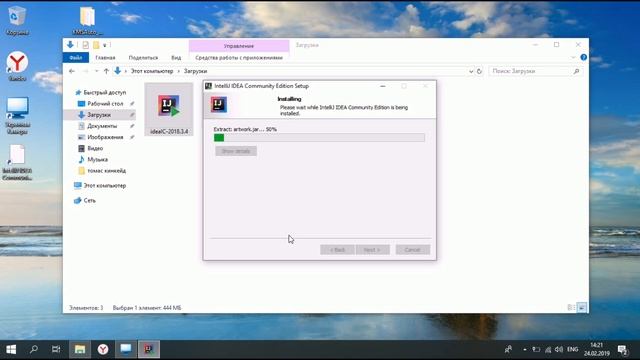
Task: Click the New folder quick access icon
Action: coord(96,45)
